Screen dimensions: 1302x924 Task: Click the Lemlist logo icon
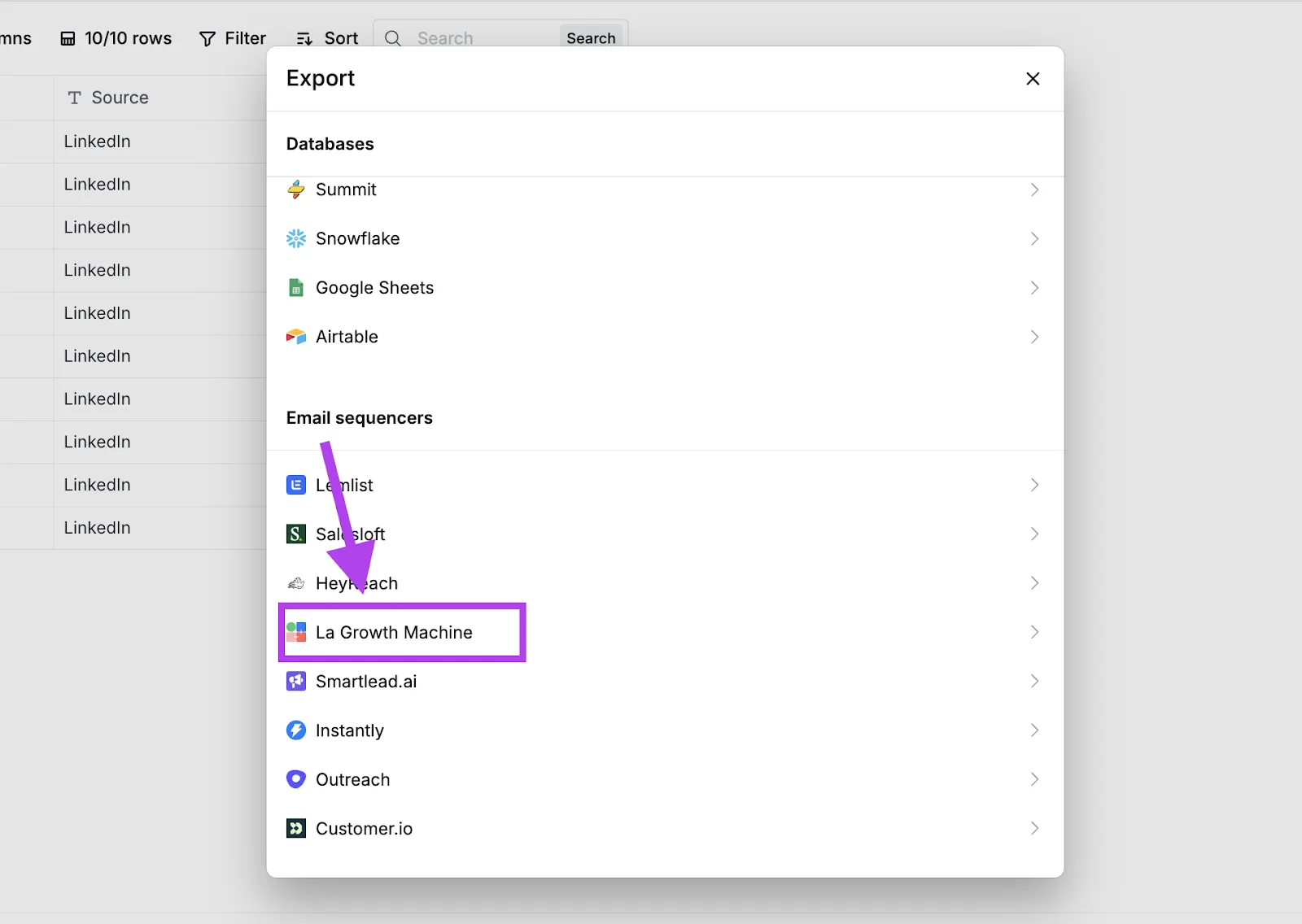pos(296,485)
